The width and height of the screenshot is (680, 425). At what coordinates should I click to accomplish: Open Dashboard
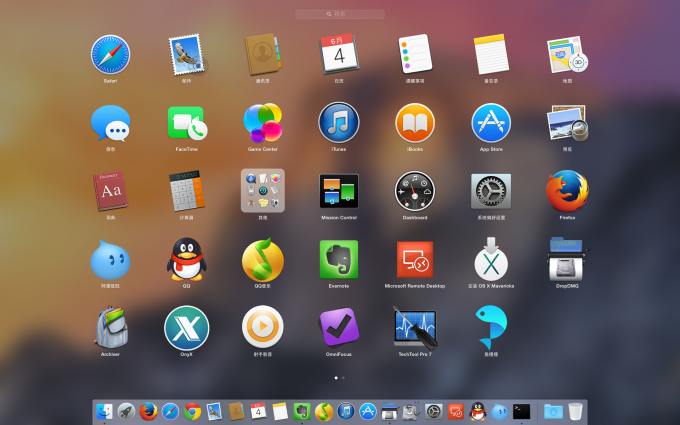(415, 191)
